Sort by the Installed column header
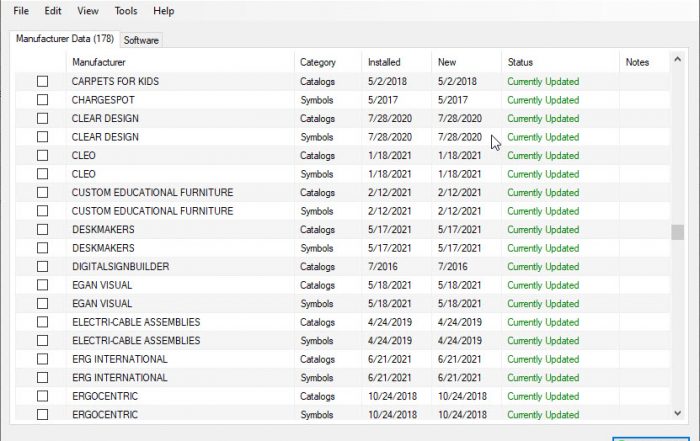 click(396, 62)
